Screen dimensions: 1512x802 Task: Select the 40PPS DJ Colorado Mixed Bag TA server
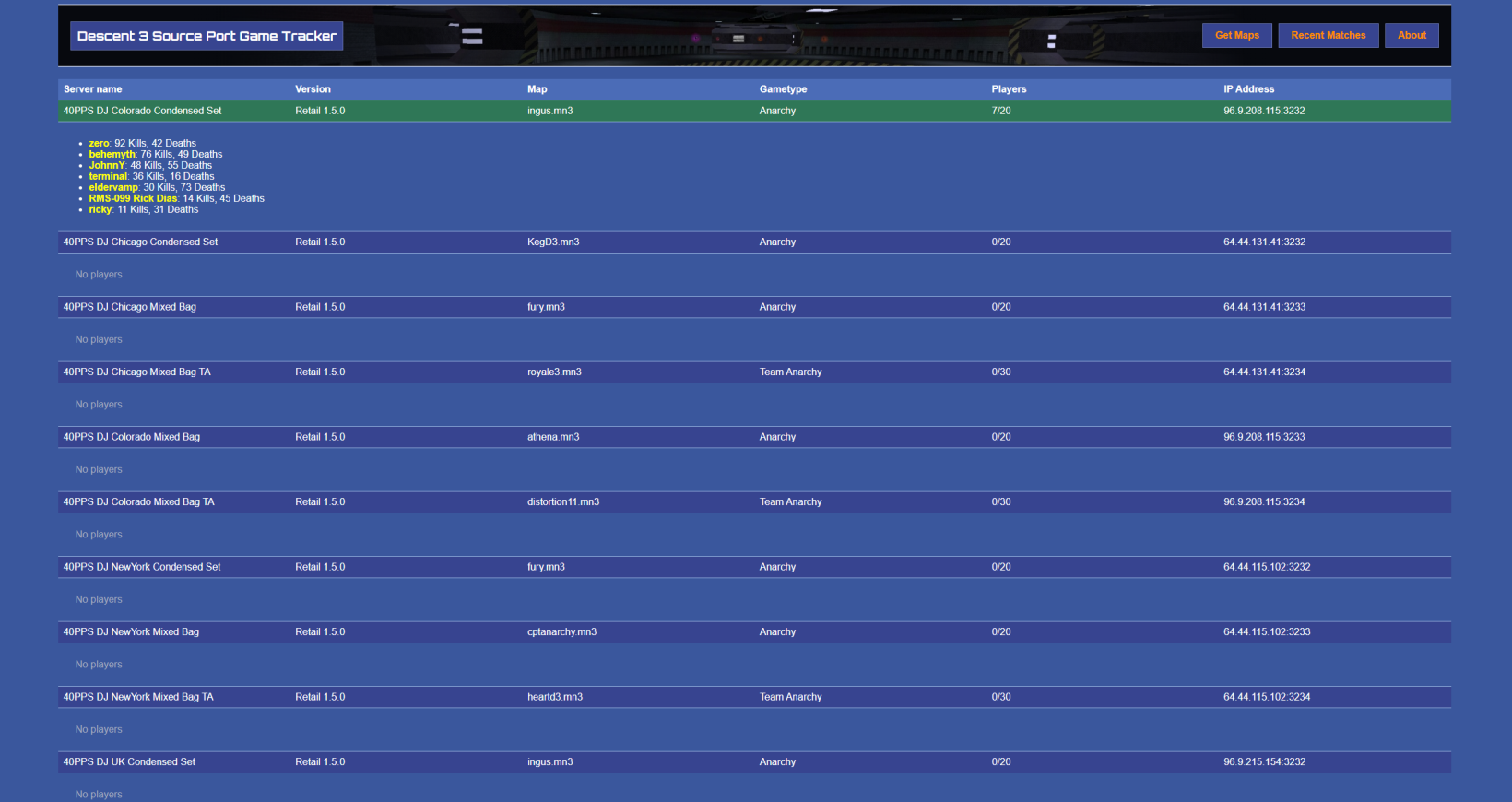(754, 502)
